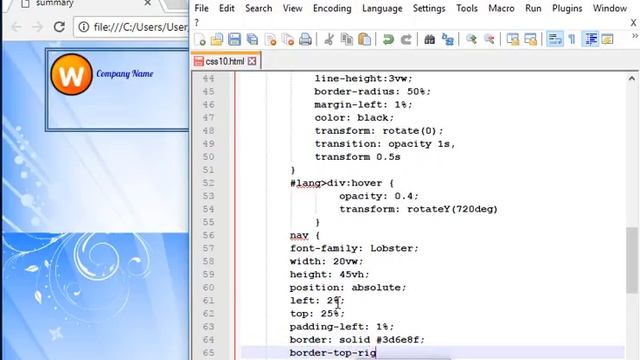This screenshot has width=640, height=360.
Task: Open the Encoding menu
Action: coord(332,8)
